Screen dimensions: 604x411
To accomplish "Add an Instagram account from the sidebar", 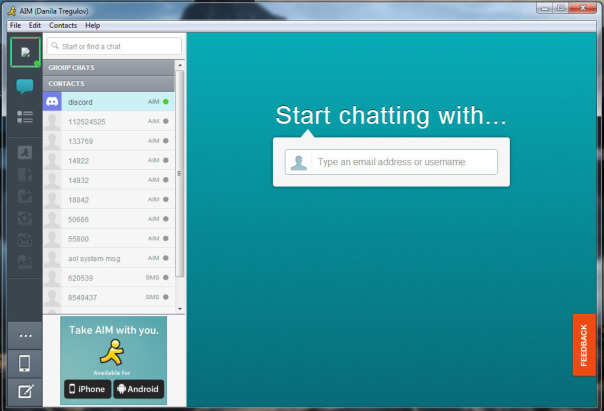I will click(25, 218).
